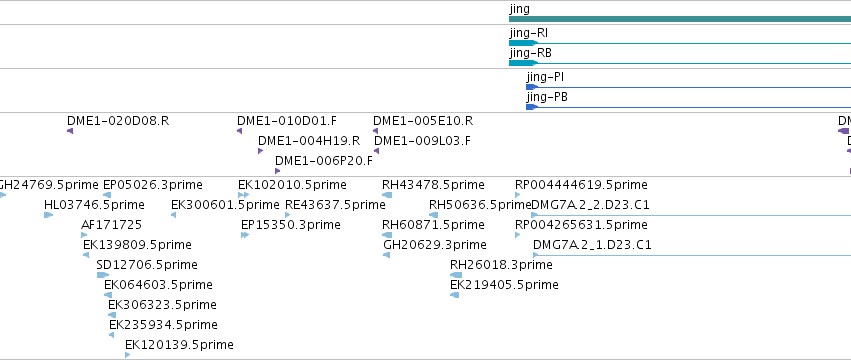Image resolution: width=851 pixels, height=360 pixels.
Task: Click the AF171725 feature label
Action: (x=111, y=225)
